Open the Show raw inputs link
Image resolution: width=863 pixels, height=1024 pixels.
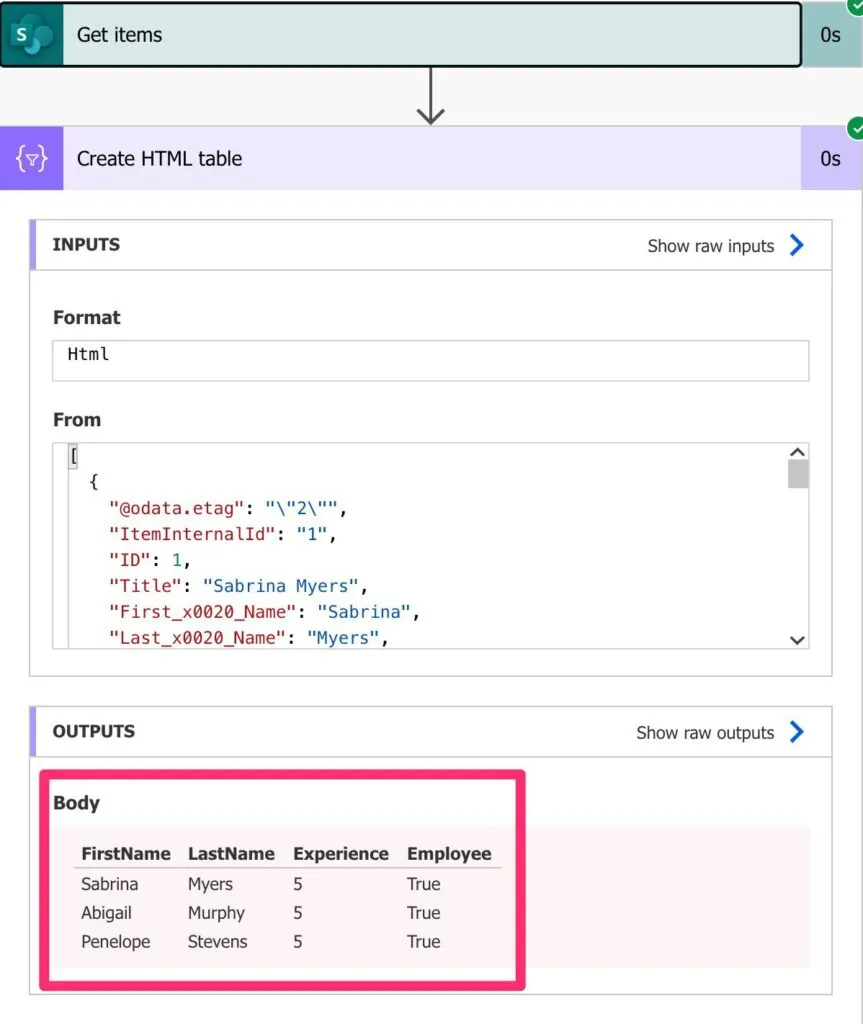tap(710, 246)
